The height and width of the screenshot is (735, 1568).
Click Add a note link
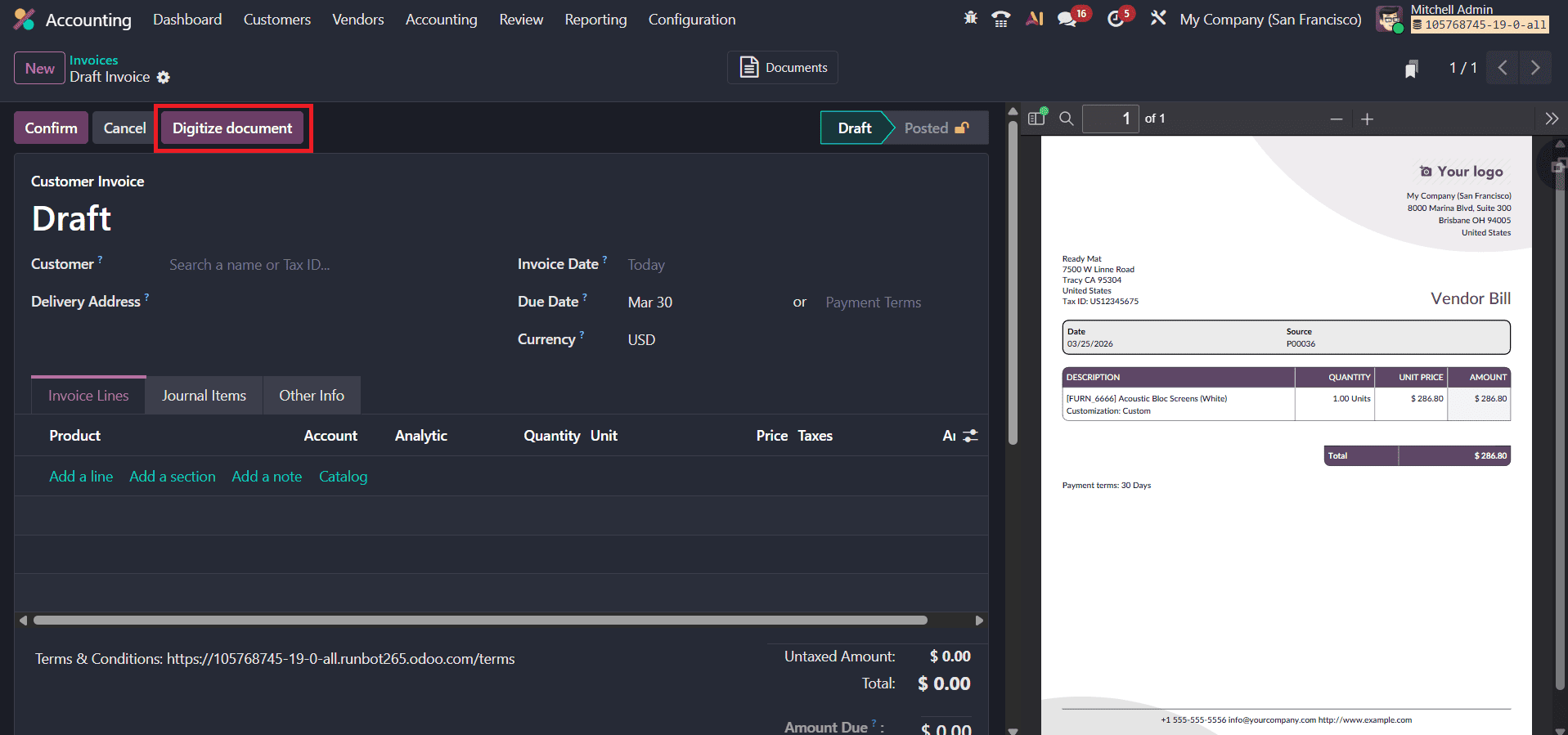coord(267,477)
